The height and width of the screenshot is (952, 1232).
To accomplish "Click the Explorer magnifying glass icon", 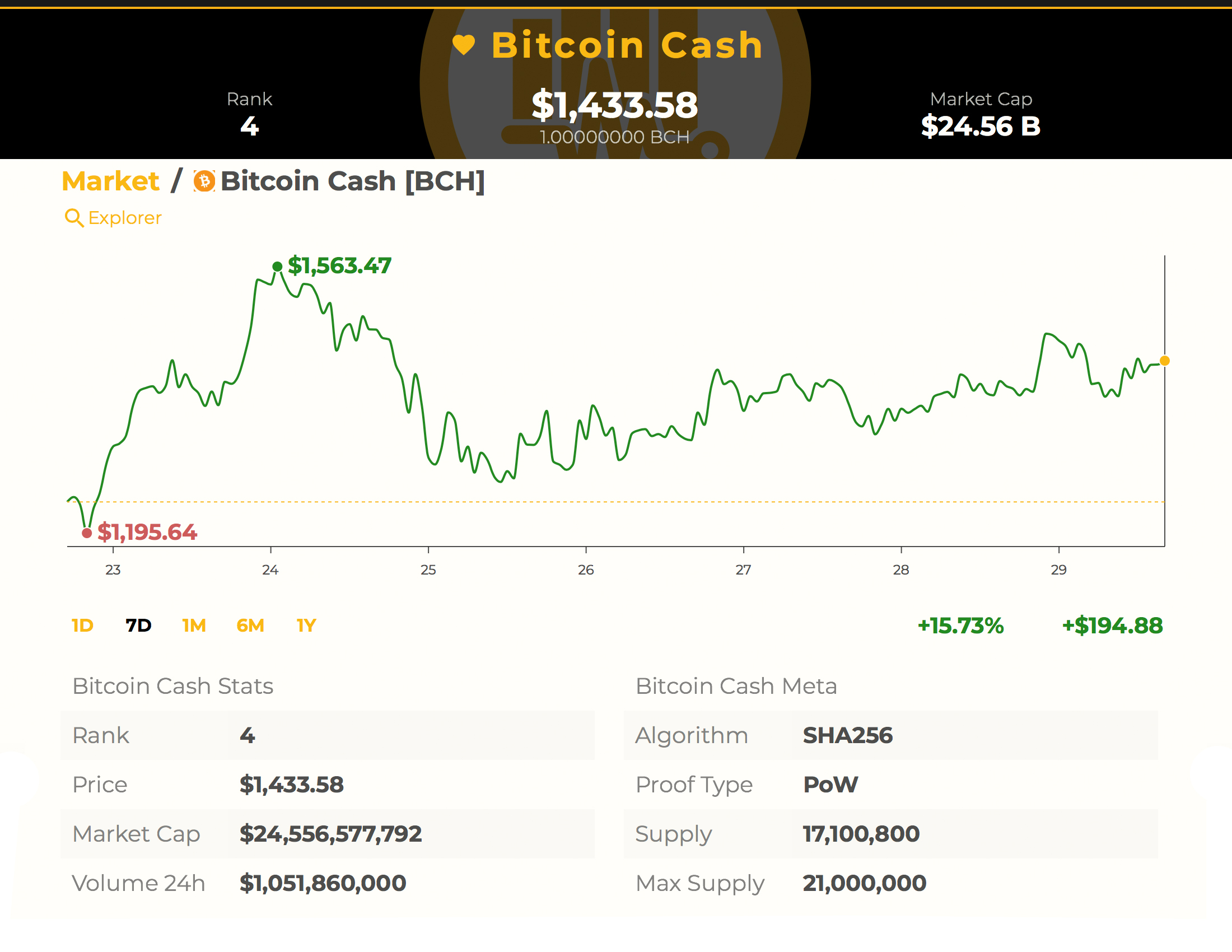I will coord(74,218).
